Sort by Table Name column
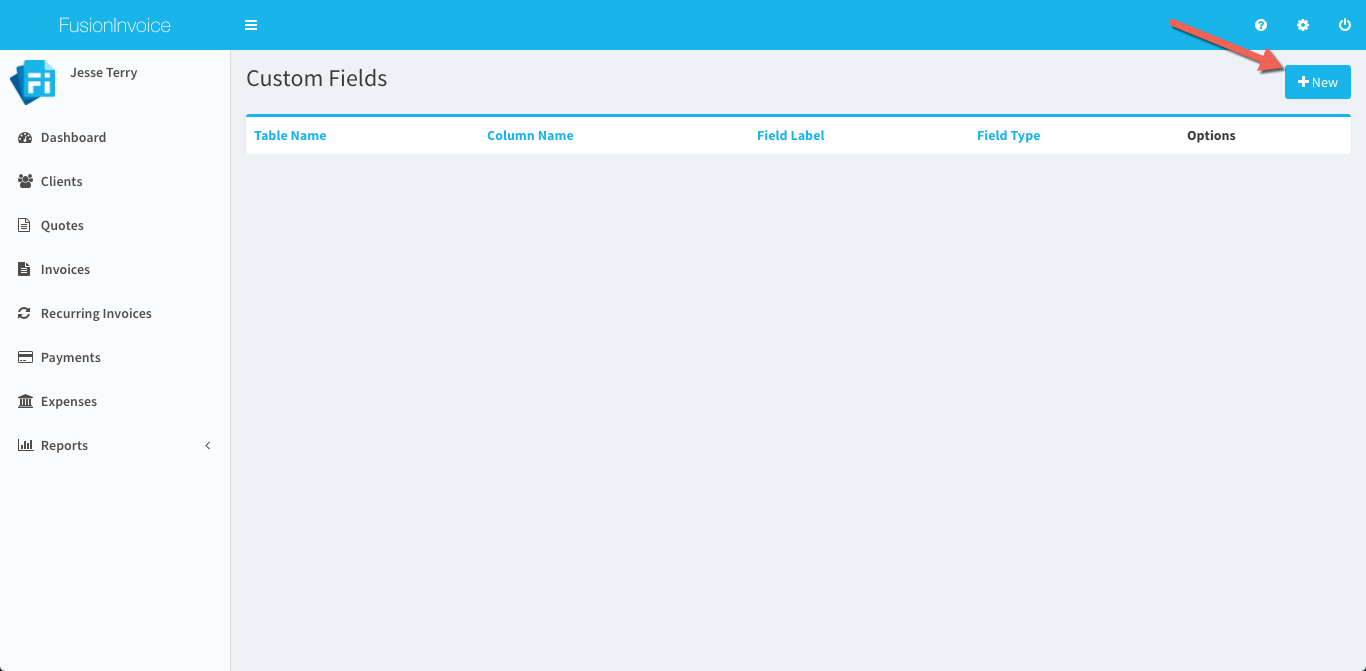Viewport: 1366px width, 671px height. [290, 135]
